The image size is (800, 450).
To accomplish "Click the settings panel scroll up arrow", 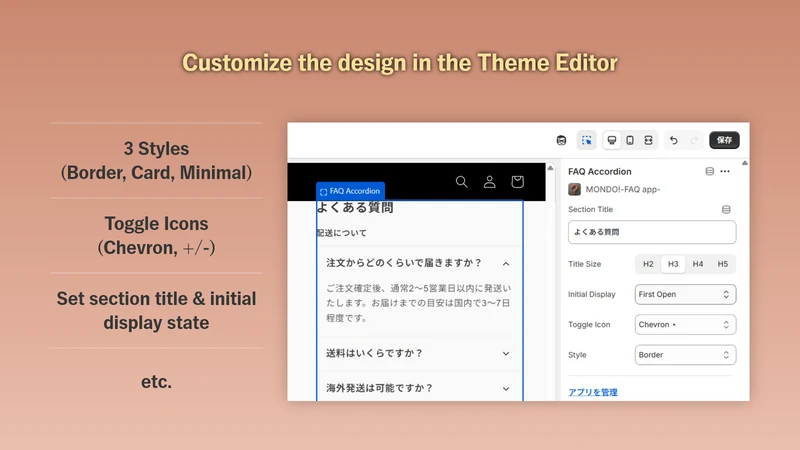I will tap(745, 163).
